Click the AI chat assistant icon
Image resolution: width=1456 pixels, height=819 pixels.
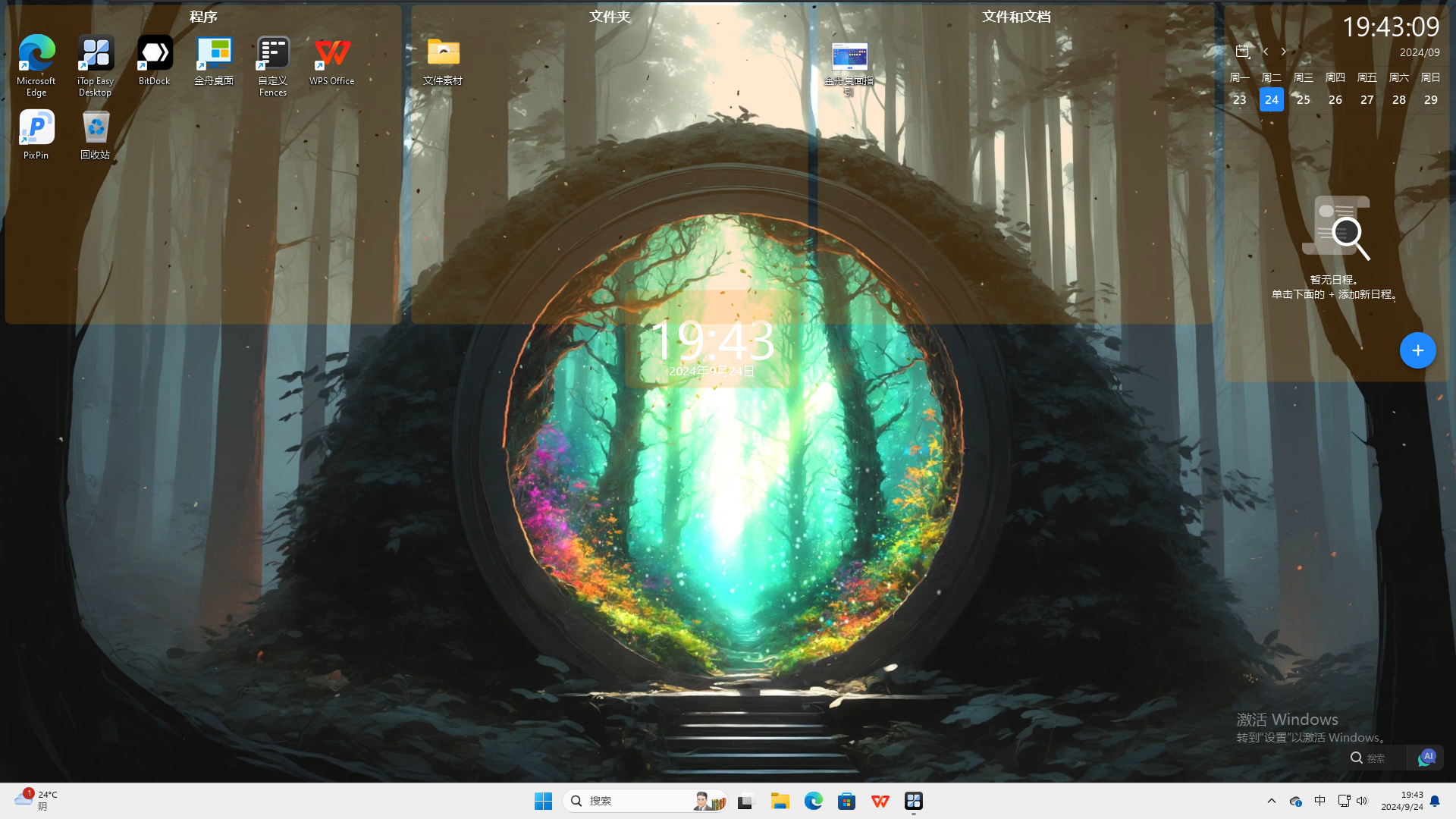point(1426,757)
